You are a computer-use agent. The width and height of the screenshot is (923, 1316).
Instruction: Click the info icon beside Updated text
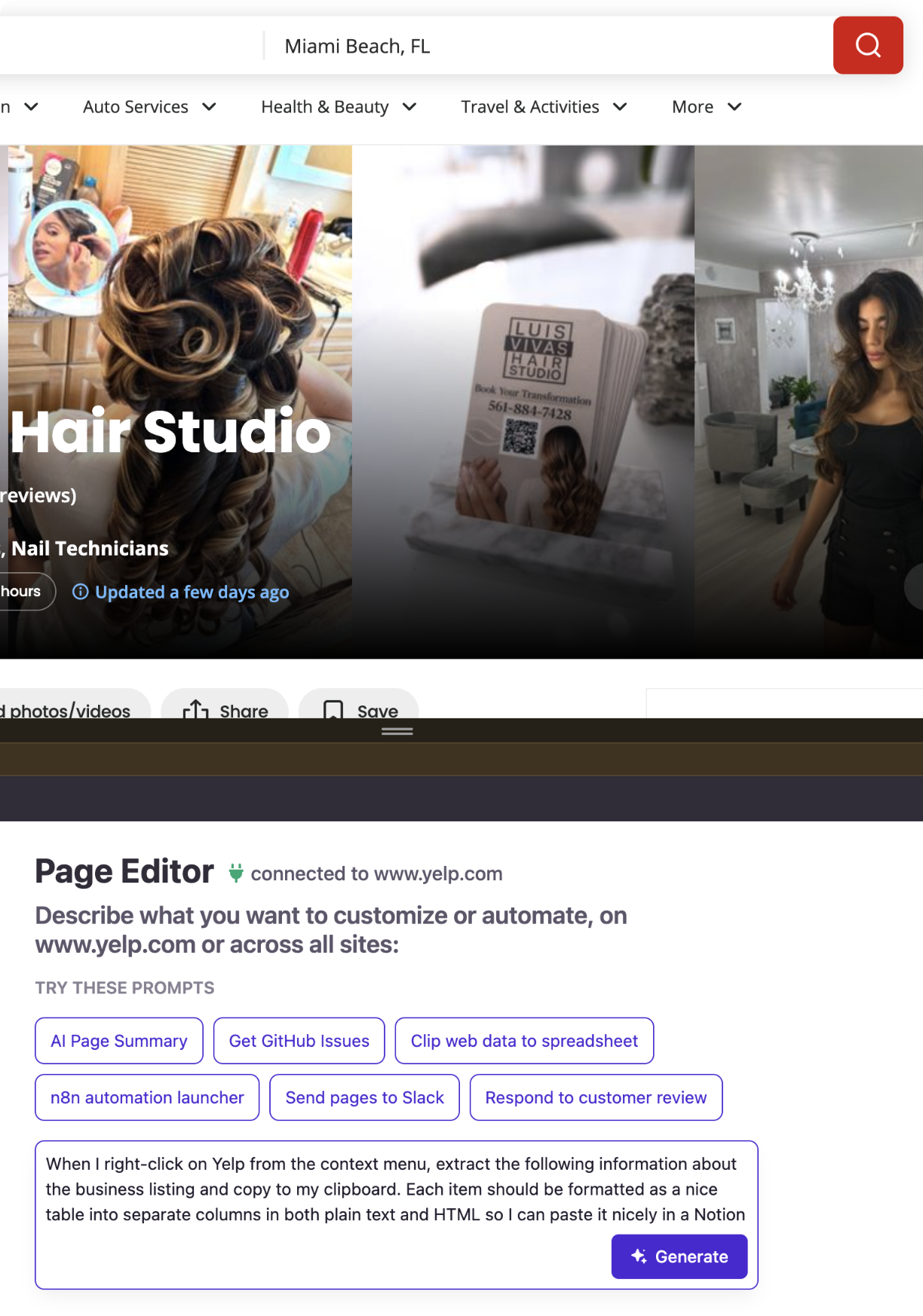[80, 592]
